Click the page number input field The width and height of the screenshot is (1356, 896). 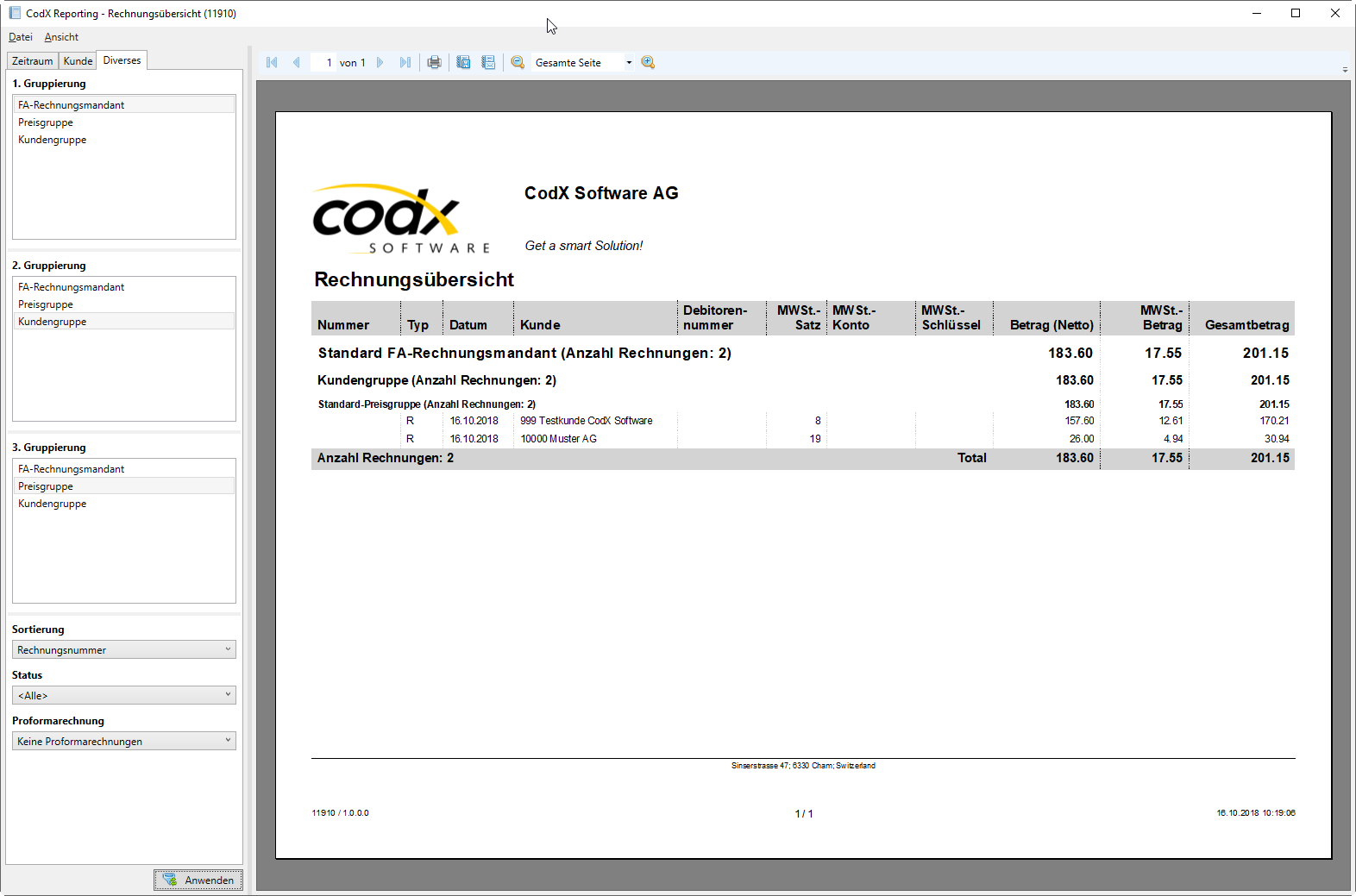click(323, 62)
